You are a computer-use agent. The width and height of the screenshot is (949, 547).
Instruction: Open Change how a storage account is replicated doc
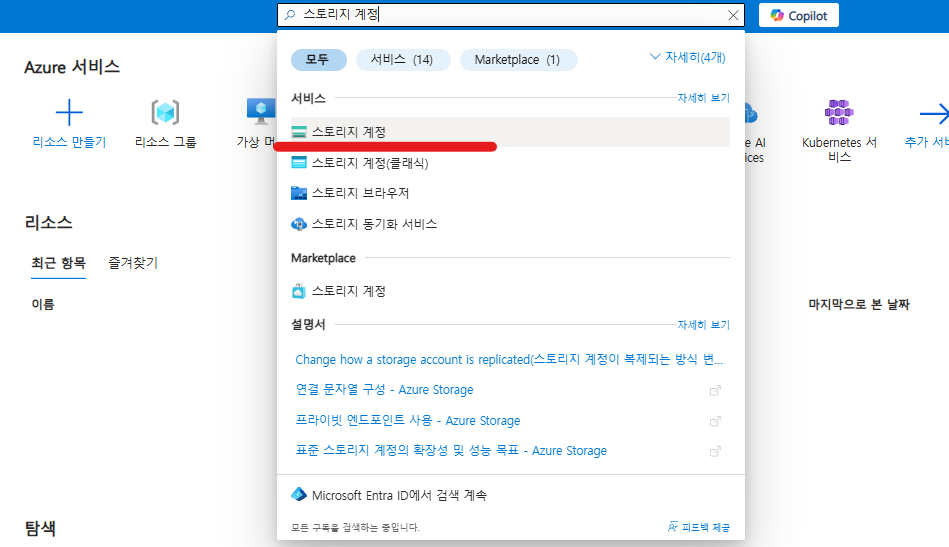(x=509, y=359)
